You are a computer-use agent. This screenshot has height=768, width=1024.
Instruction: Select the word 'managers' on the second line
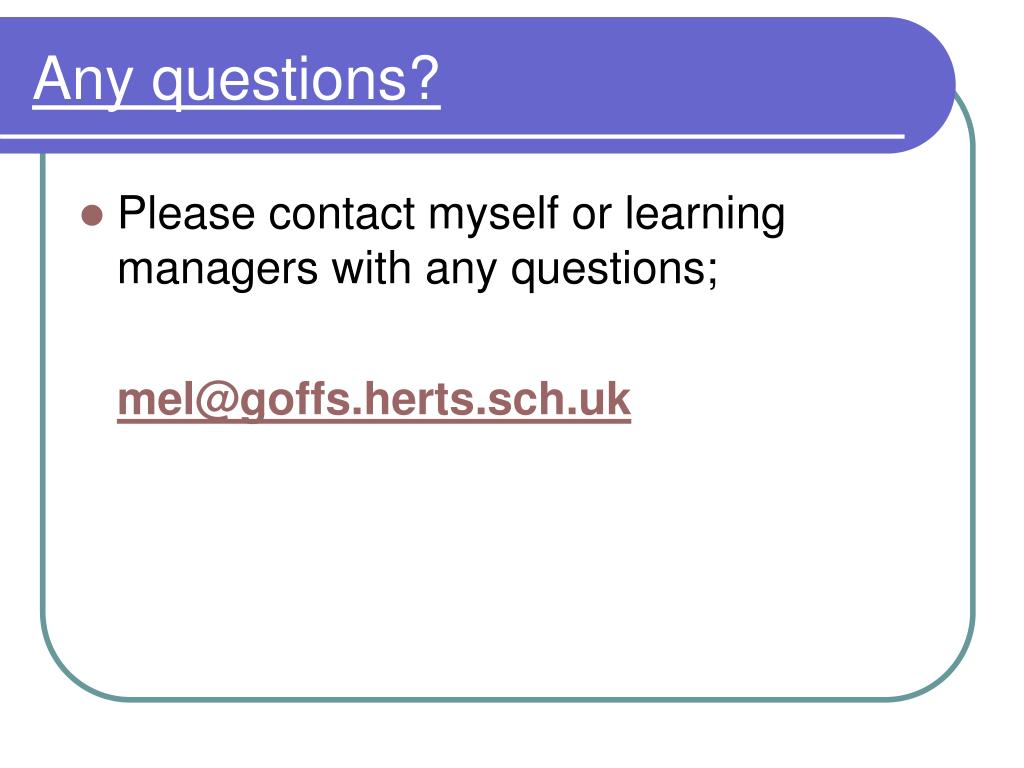click(x=217, y=270)
